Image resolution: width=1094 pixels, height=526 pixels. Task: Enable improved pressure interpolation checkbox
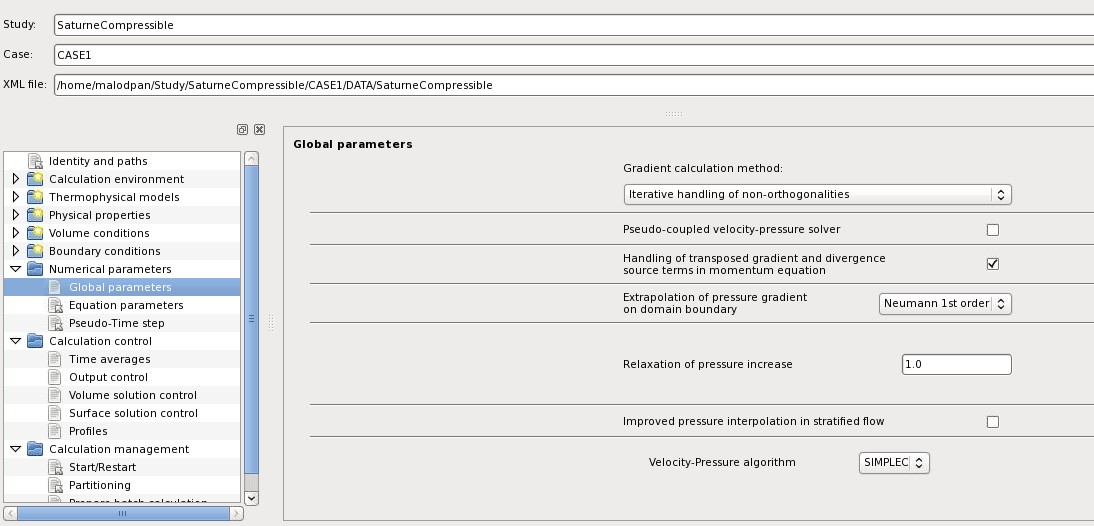tap(993, 422)
